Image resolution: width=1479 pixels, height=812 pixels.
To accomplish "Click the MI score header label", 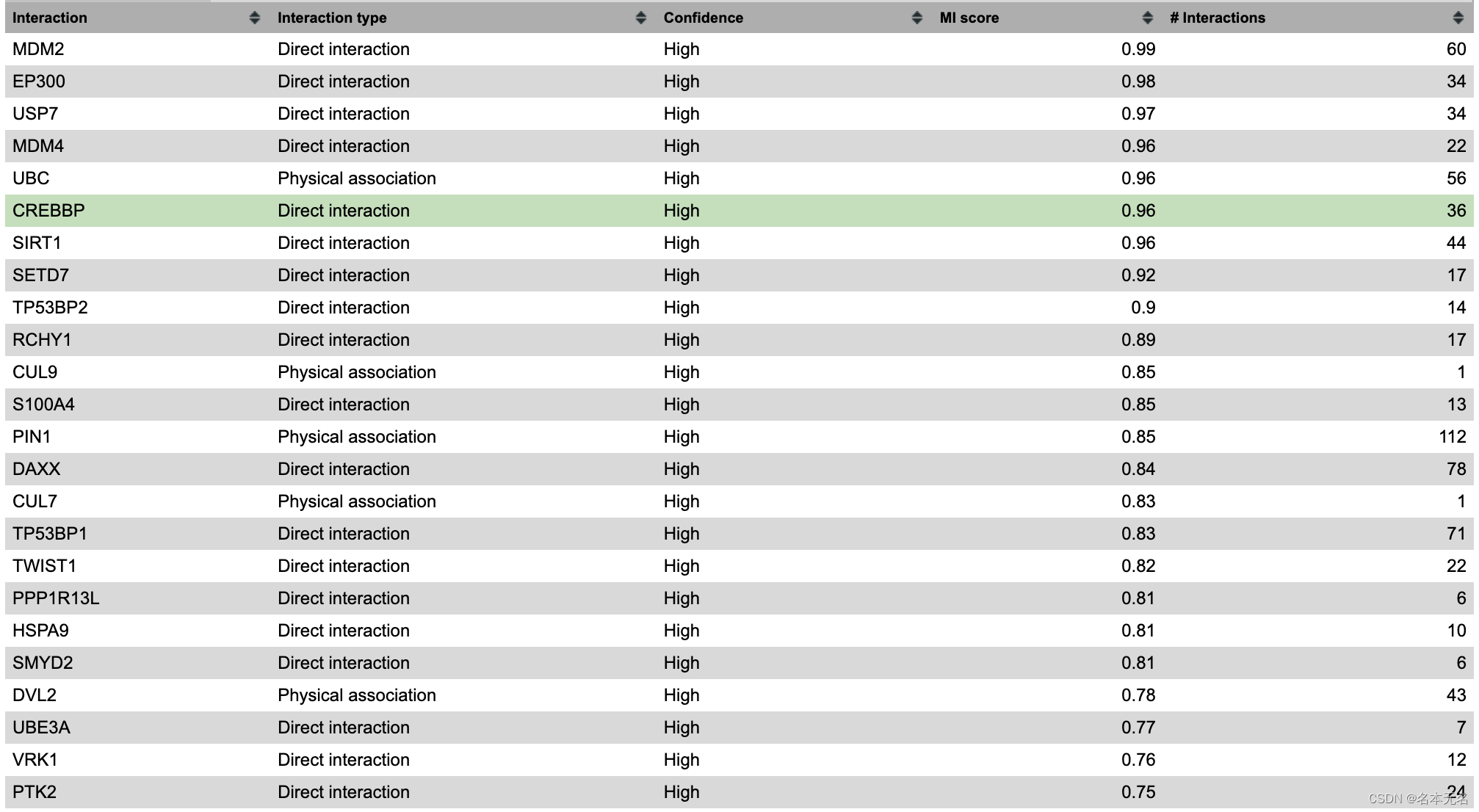I will (969, 18).
